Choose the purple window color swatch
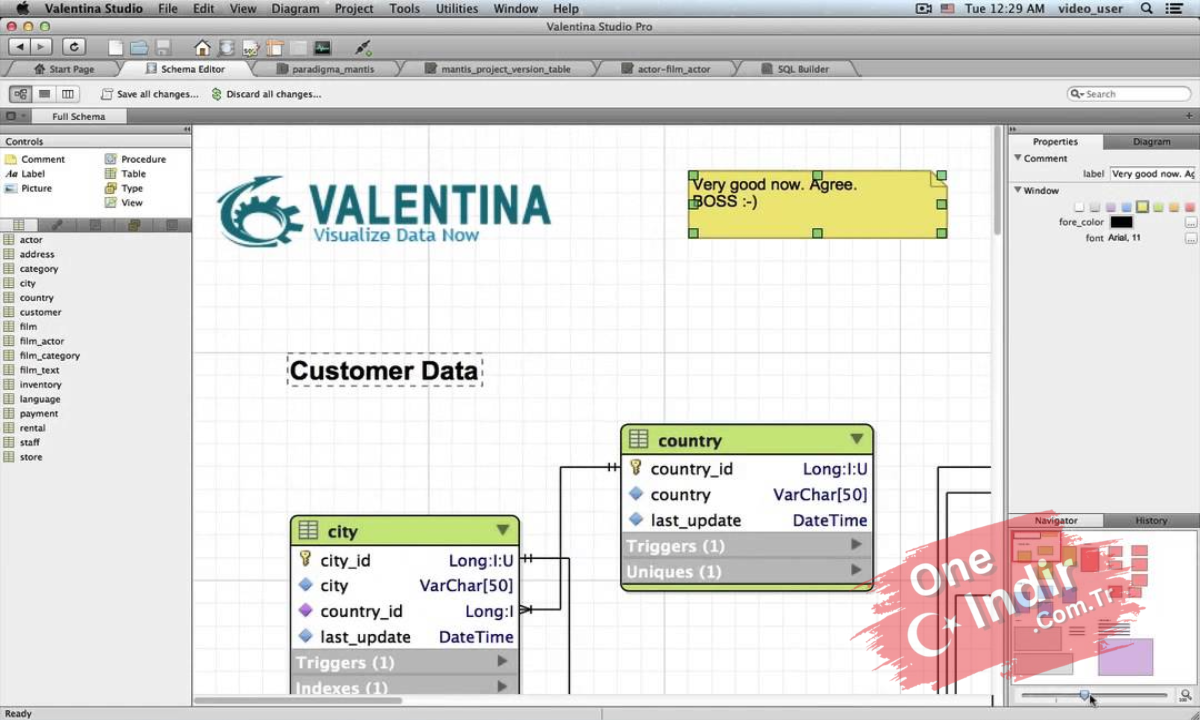 pyautogui.click(x=1111, y=207)
